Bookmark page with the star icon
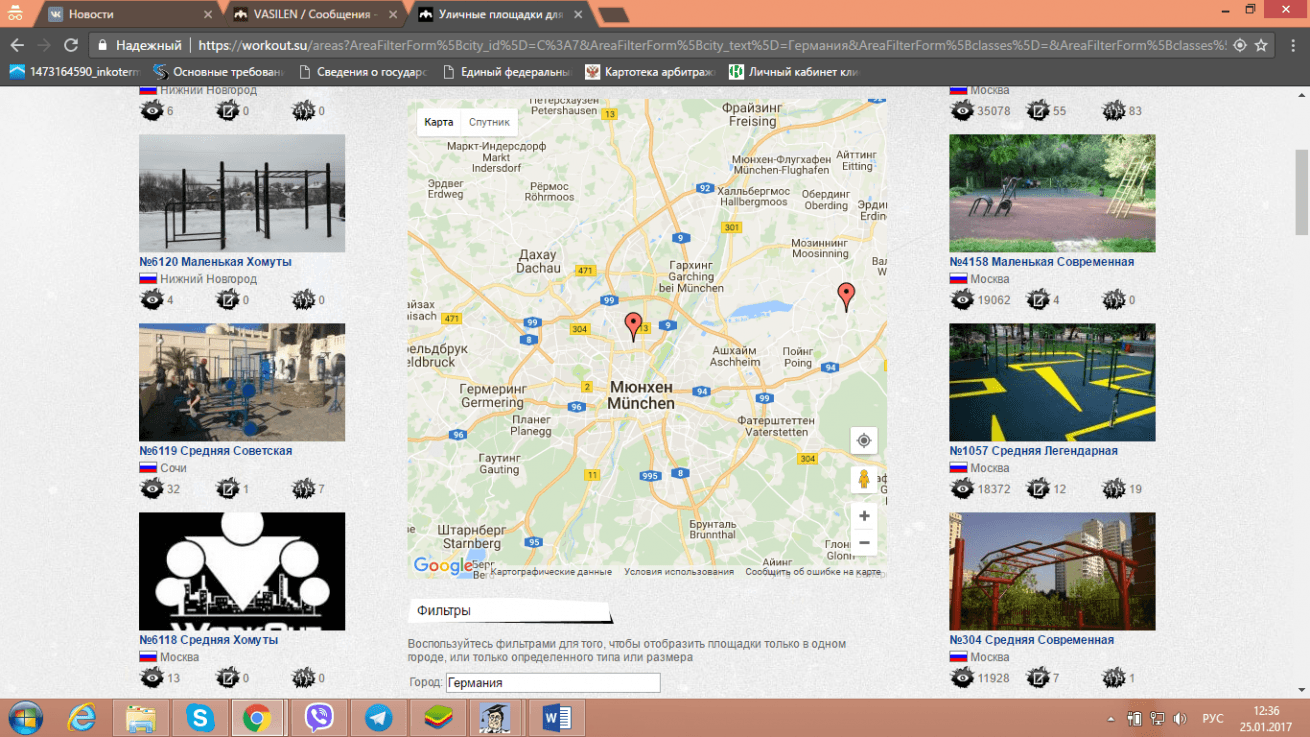 point(1262,45)
